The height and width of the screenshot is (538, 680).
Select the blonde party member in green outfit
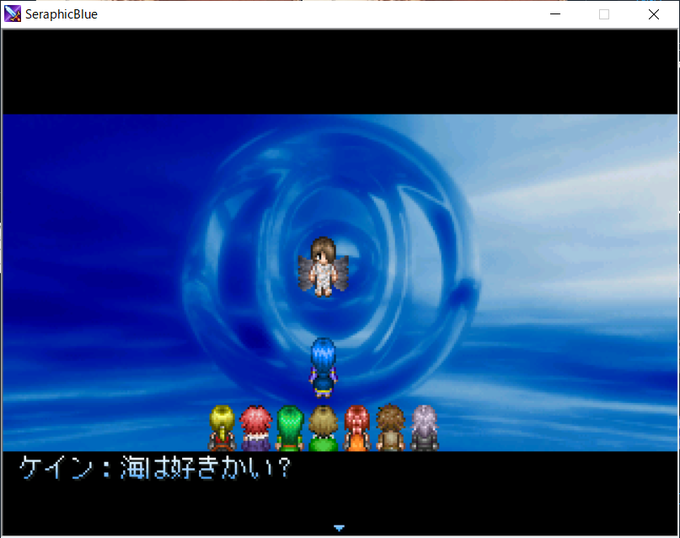coord(323,428)
